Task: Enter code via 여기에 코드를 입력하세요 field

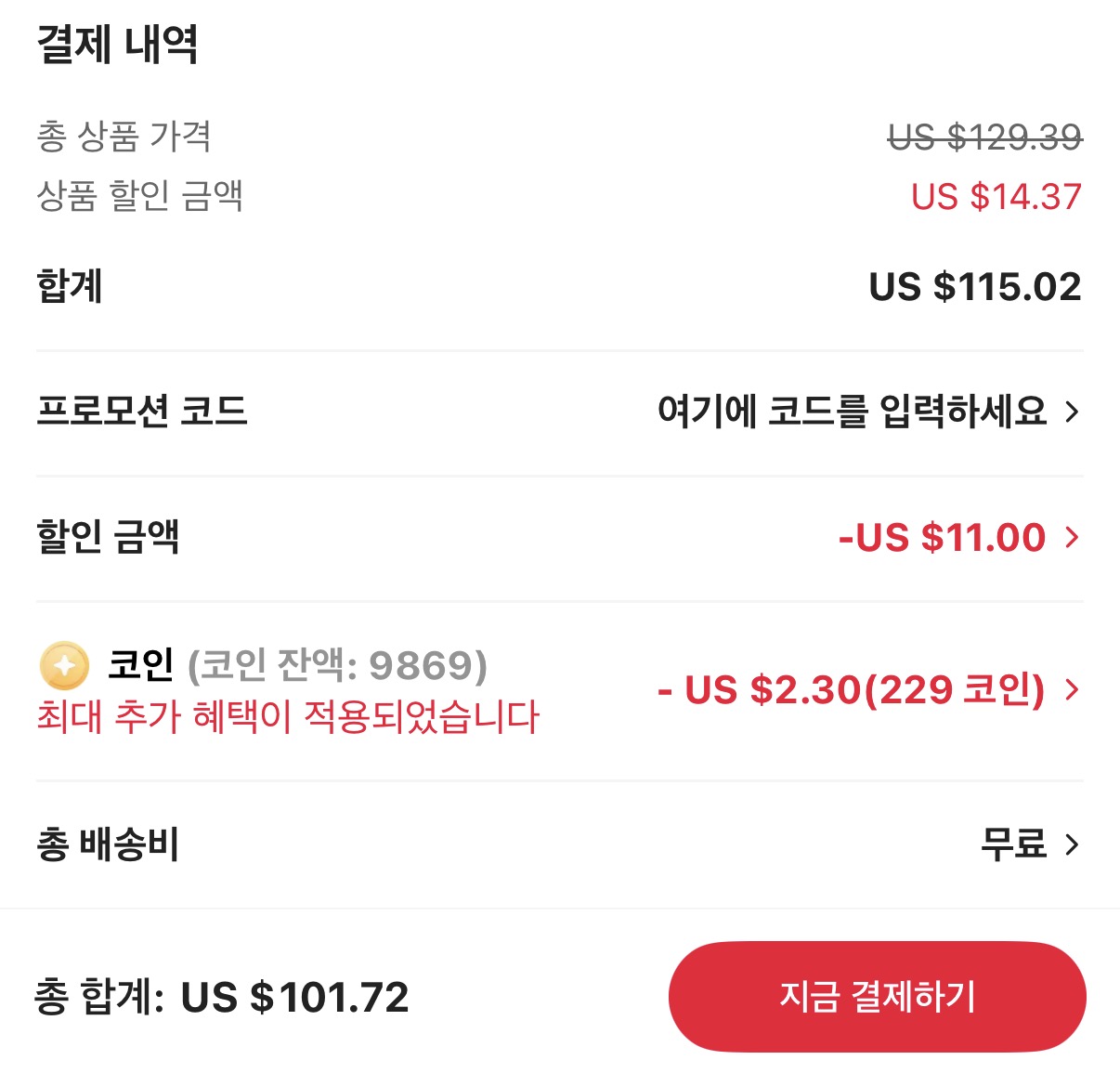Action: point(852,411)
